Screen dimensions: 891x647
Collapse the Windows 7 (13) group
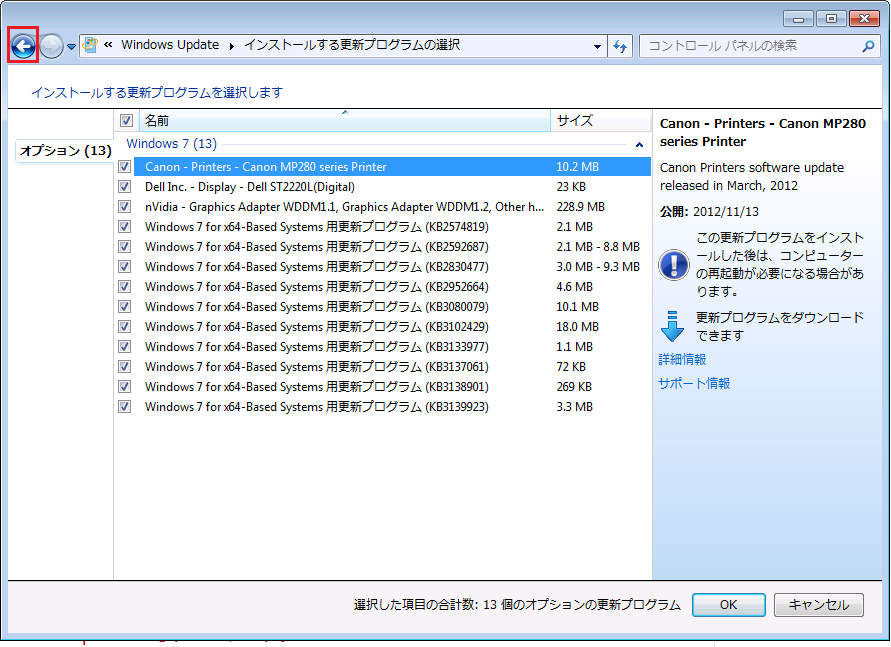(x=639, y=145)
